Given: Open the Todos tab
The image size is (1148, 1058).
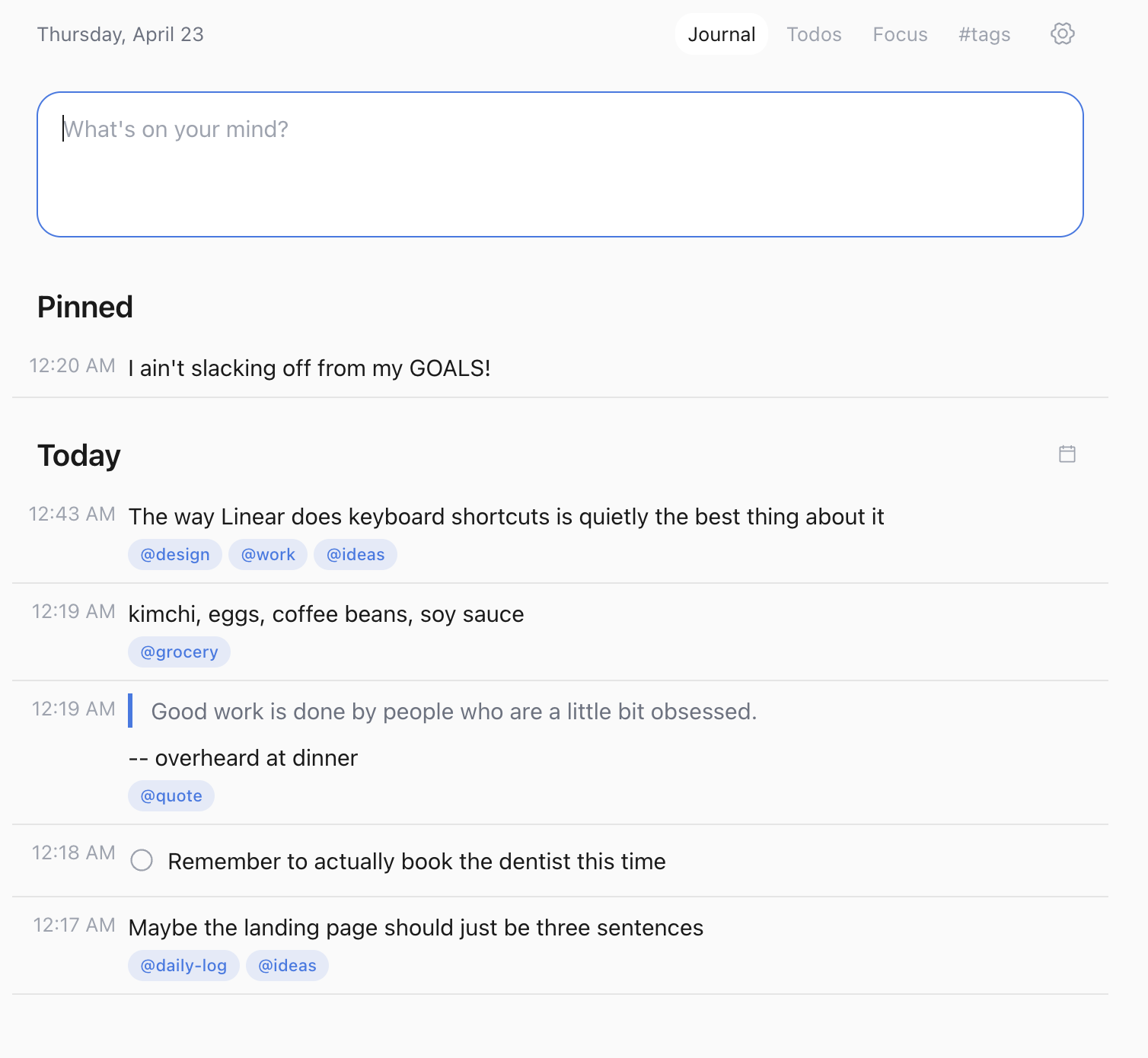Looking at the screenshot, I should [x=813, y=34].
